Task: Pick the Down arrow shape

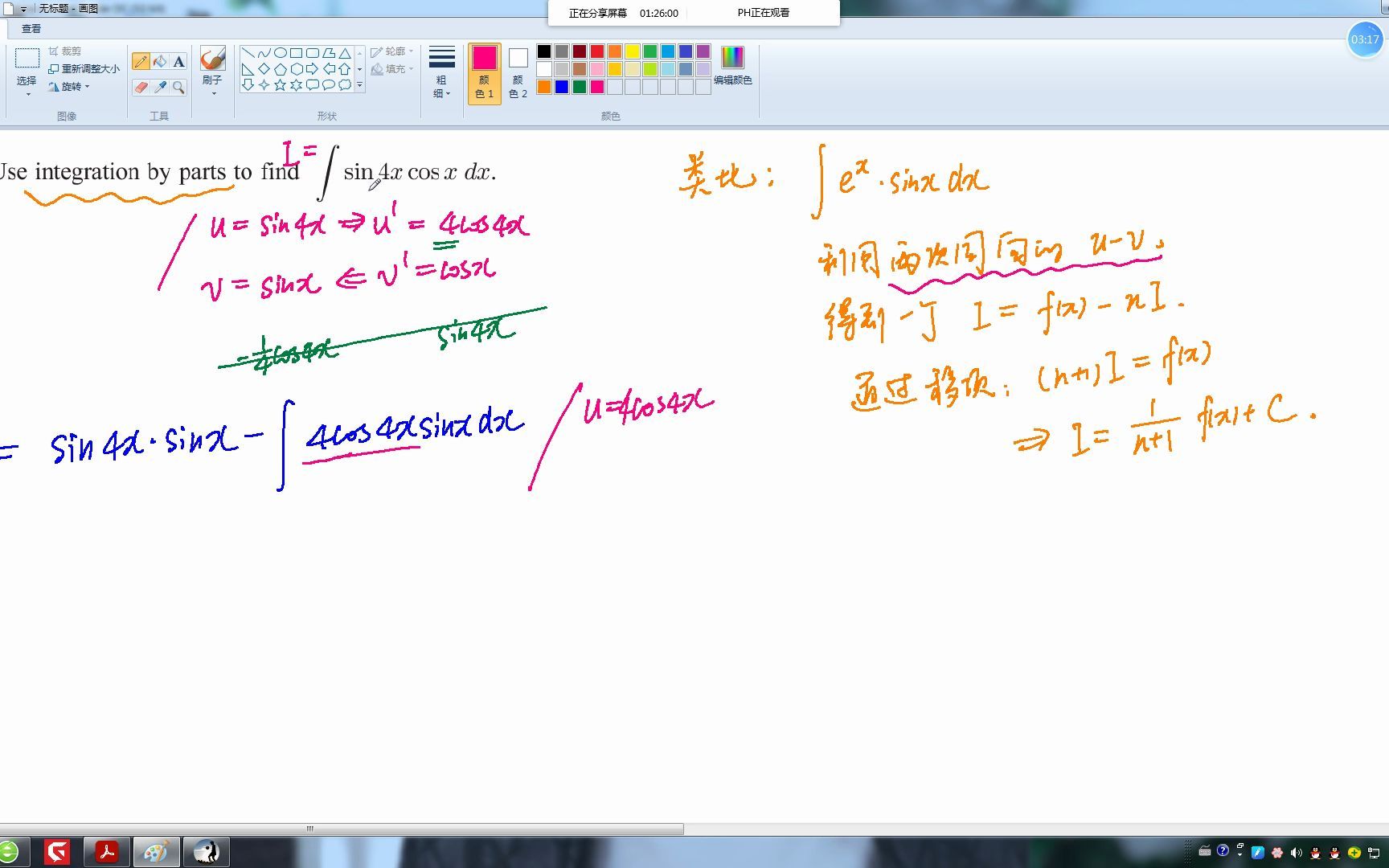Action: (x=248, y=85)
